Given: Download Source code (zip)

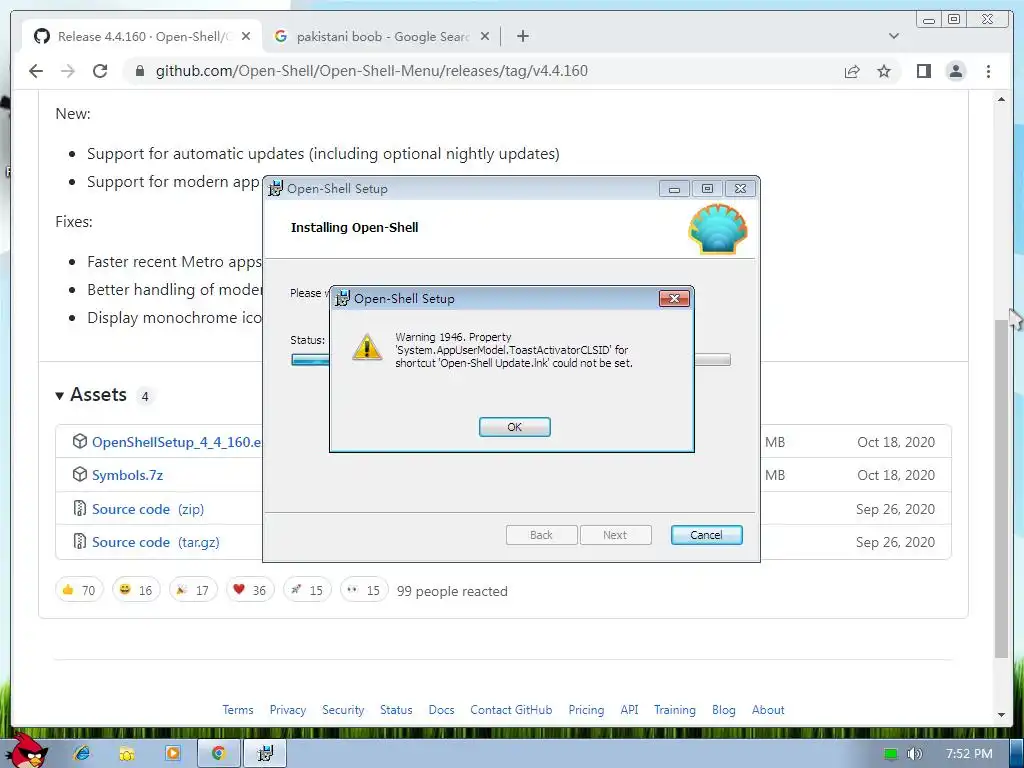Looking at the screenshot, I should (148, 509).
